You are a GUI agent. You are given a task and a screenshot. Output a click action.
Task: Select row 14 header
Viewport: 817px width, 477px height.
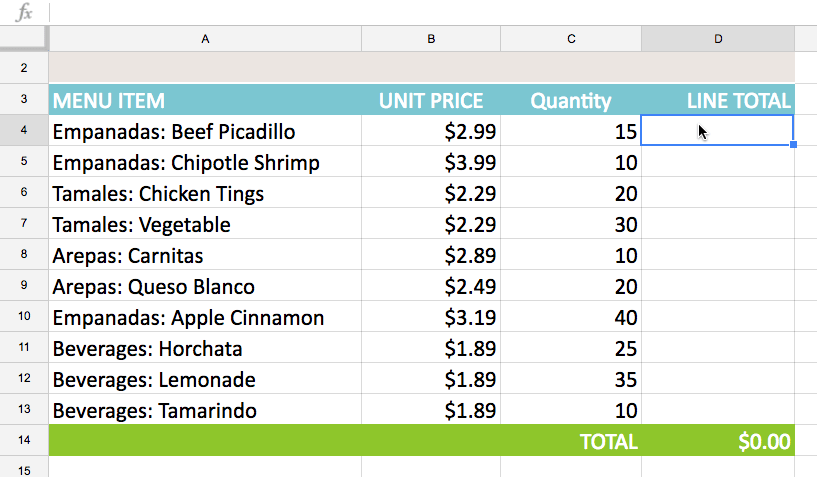coord(24,441)
